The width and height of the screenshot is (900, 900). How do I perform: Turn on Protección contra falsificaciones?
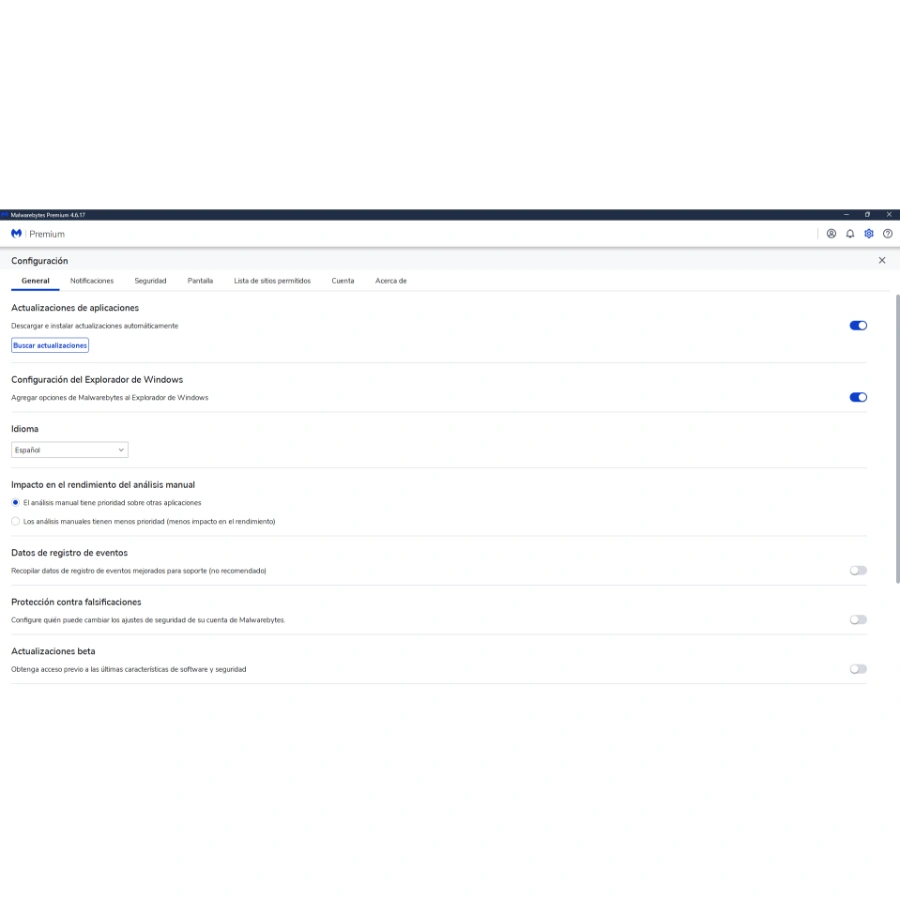(858, 620)
